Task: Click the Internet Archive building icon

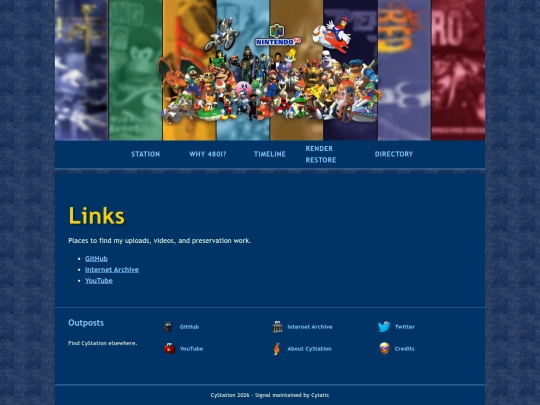Action: (x=277, y=326)
